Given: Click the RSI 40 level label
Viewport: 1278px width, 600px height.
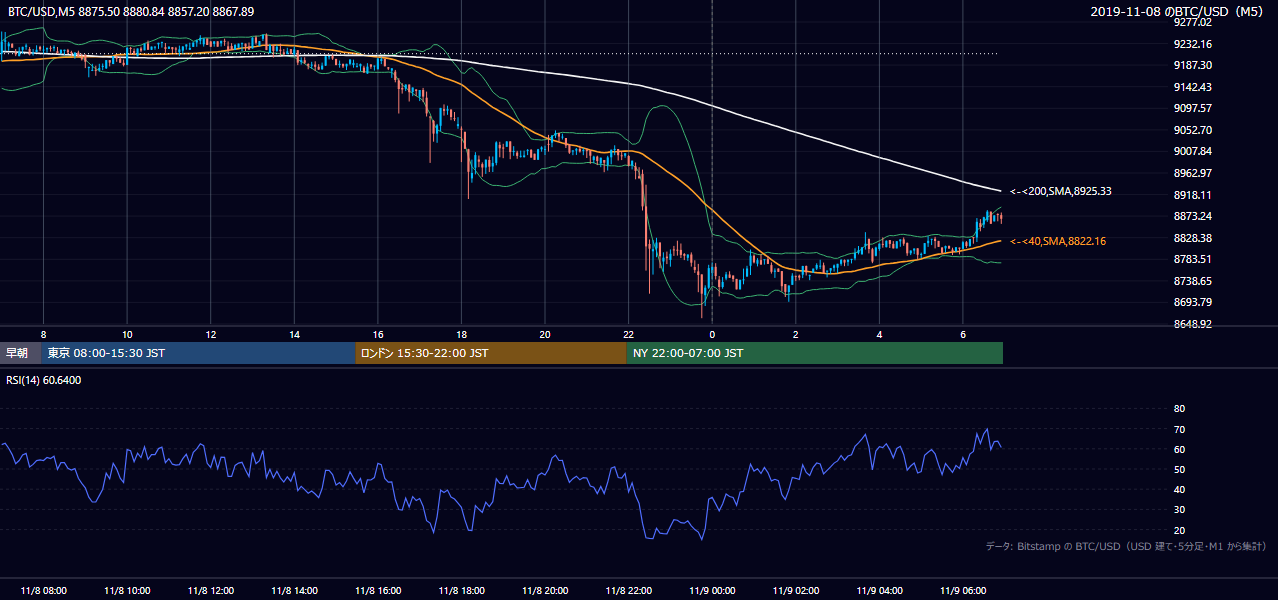Looking at the screenshot, I should coord(1179,489).
